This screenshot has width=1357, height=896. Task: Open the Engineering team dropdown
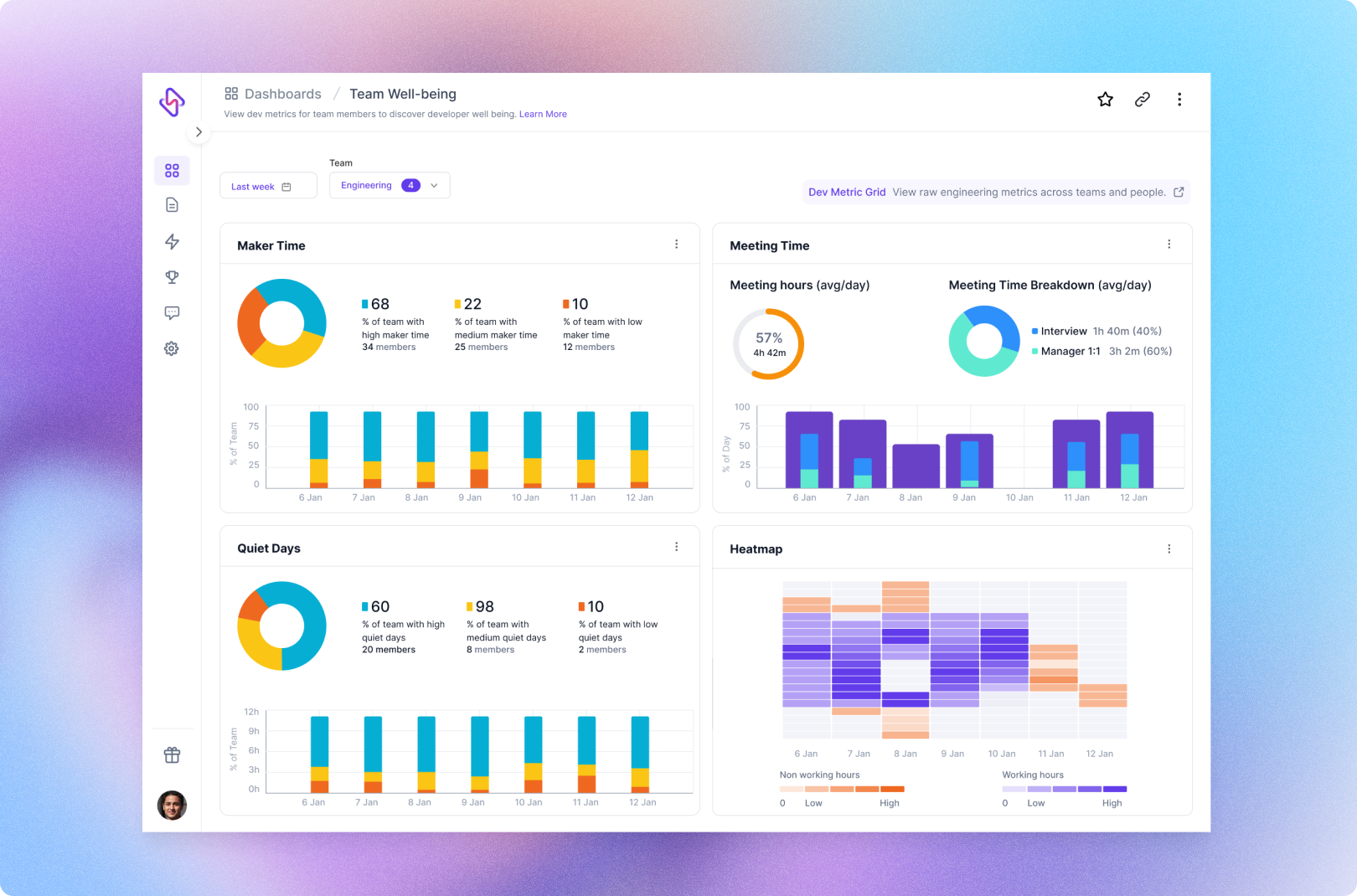[x=390, y=186]
